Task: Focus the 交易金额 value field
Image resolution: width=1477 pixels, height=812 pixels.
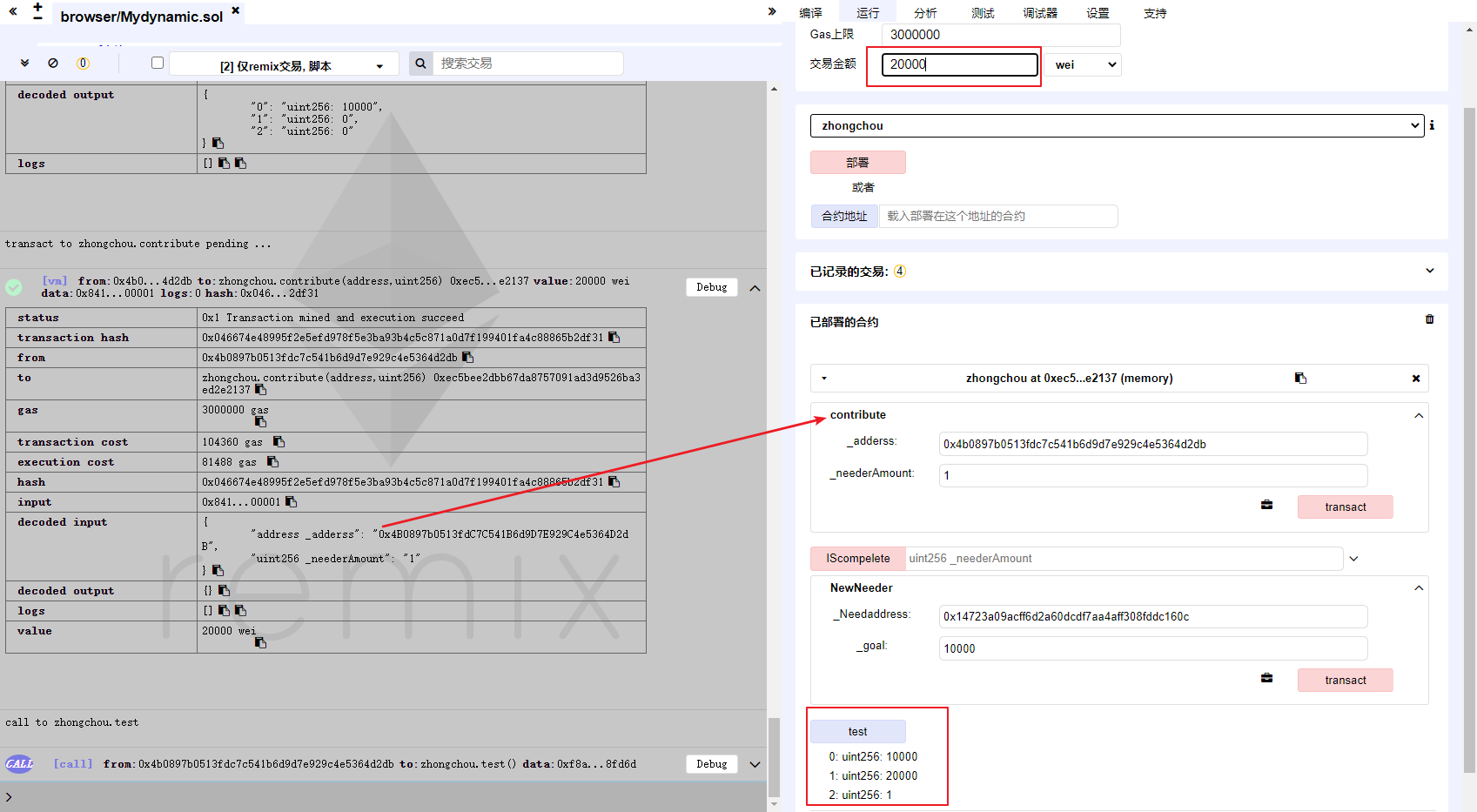Action: click(959, 64)
